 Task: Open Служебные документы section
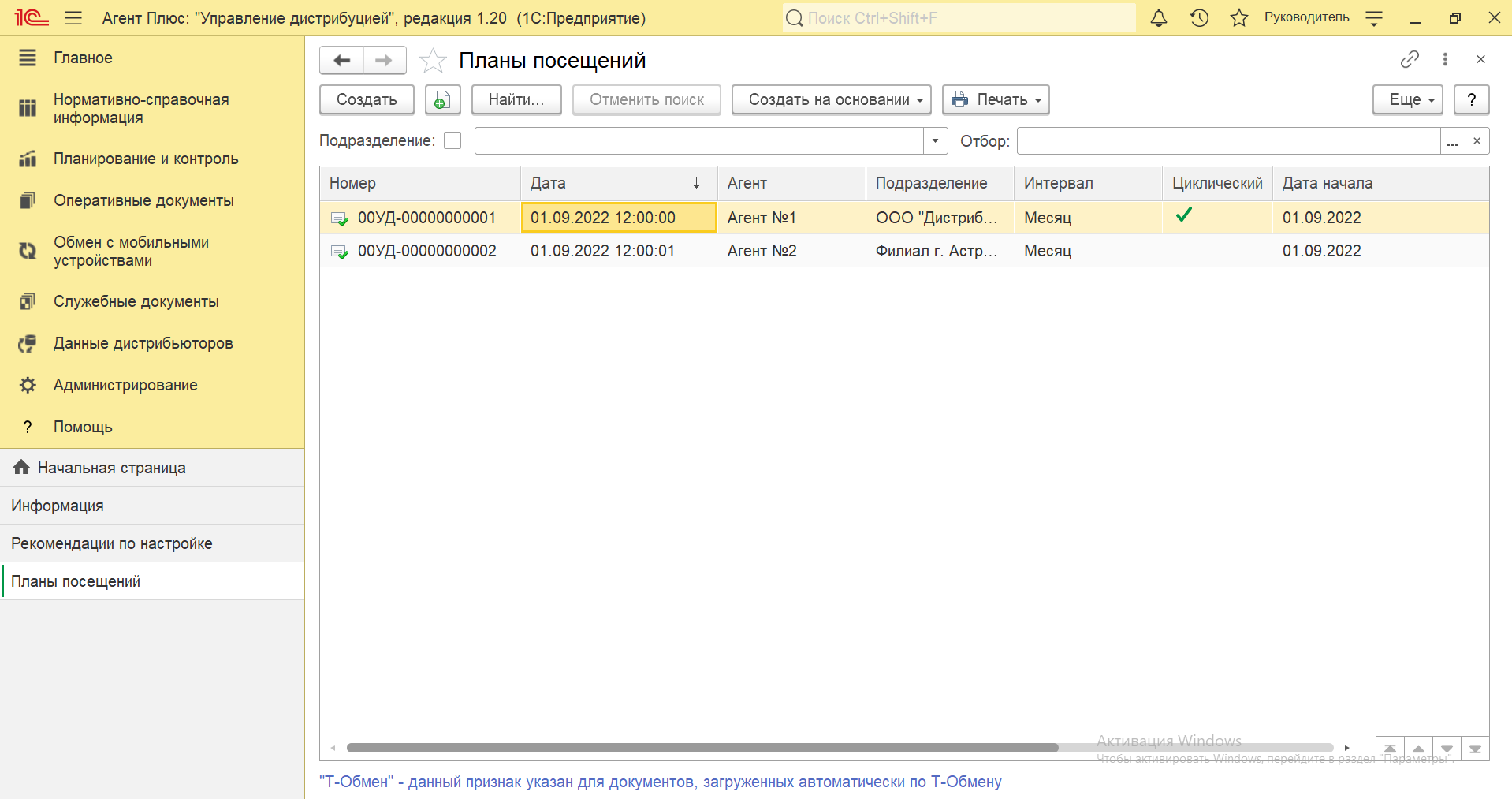[152, 301]
